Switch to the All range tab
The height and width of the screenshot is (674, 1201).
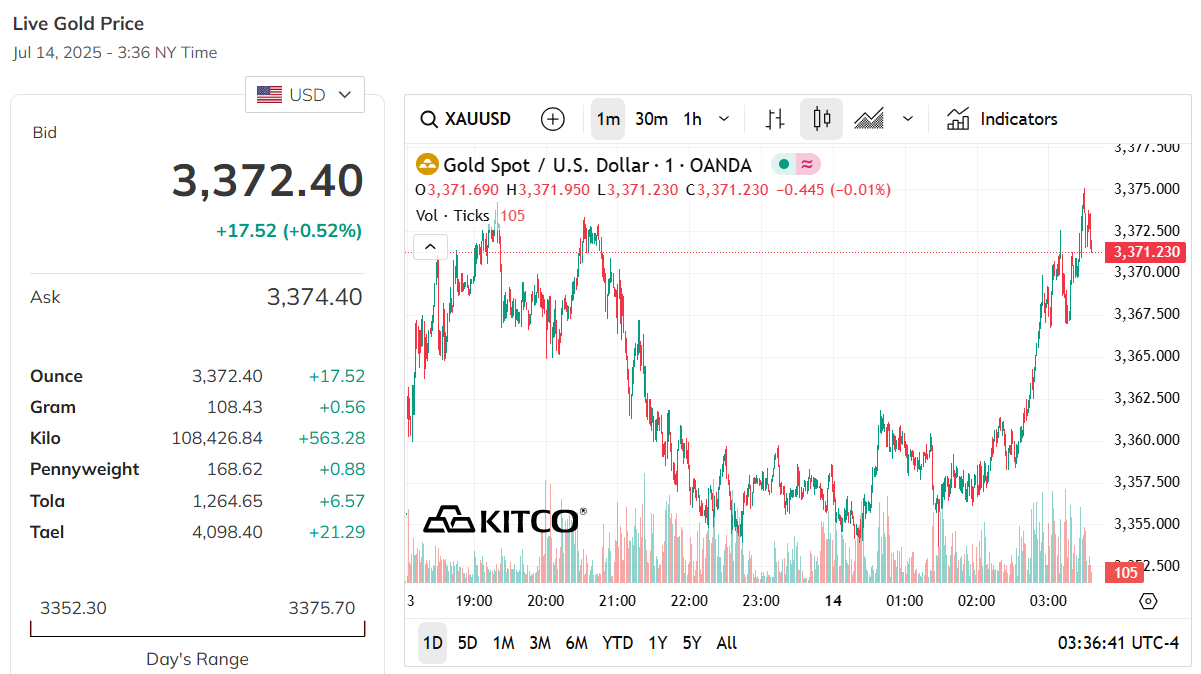[x=727, y=643]
